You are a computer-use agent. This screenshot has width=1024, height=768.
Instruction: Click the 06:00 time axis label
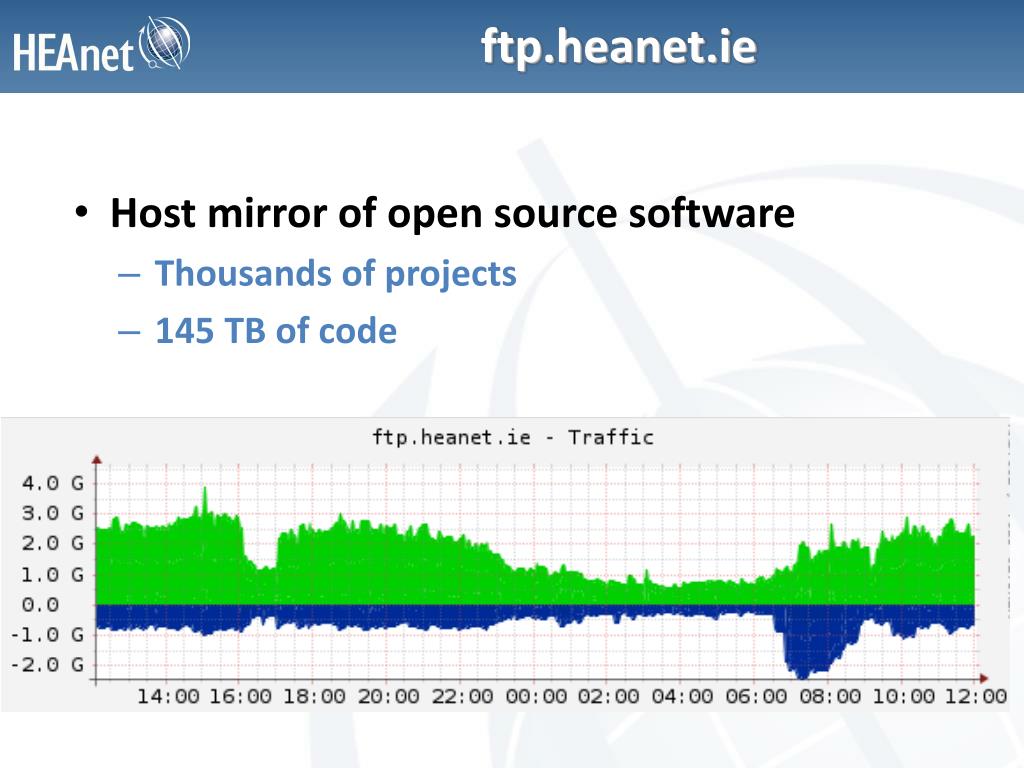pos(756,696)
